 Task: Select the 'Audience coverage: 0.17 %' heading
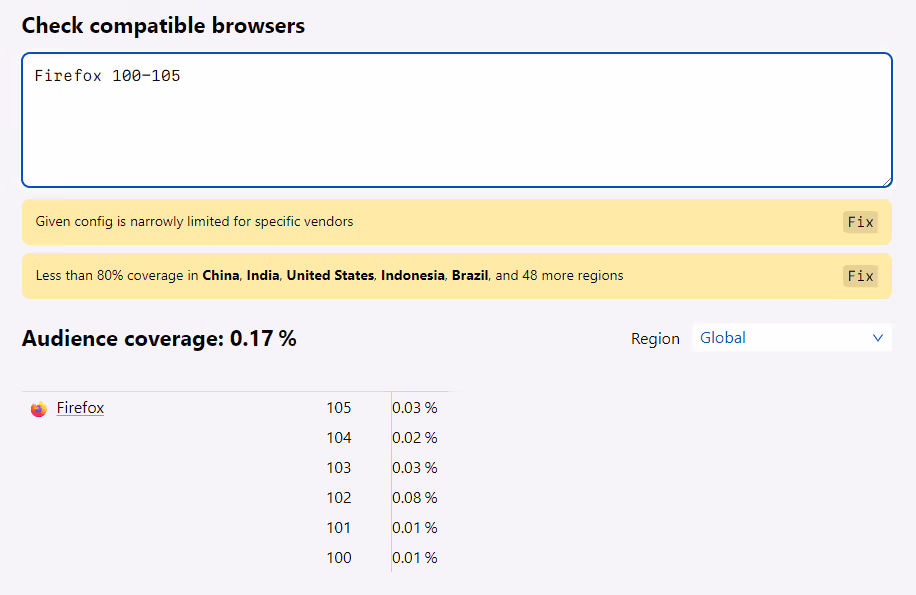point(159,339)
